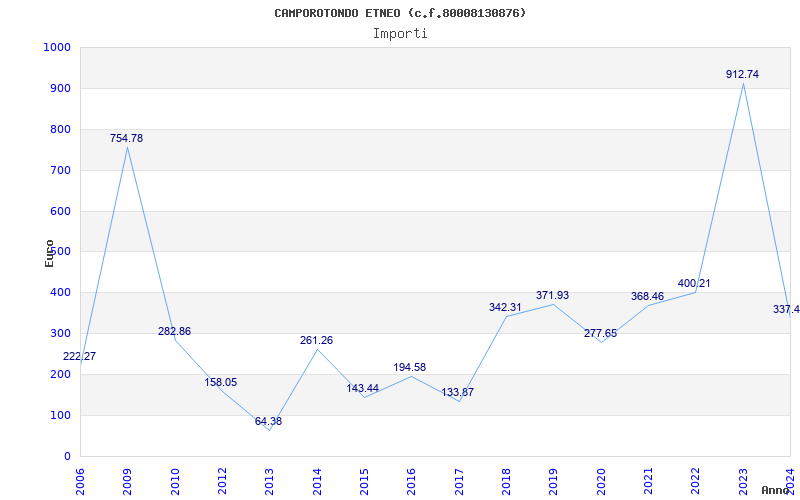Select the 300 y-axis tick label
The height and width of the screenshot is (500, 800).
(60, 333)
